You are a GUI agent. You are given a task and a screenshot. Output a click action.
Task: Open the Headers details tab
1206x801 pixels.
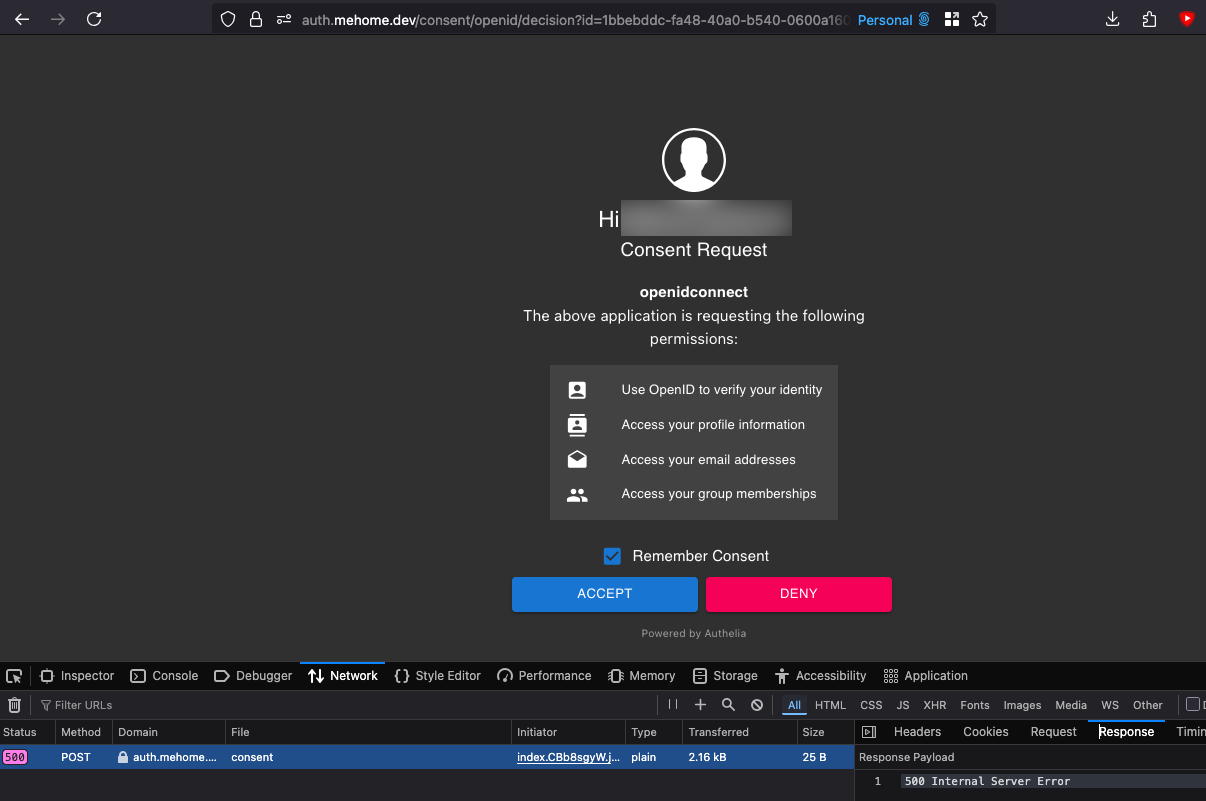917,732
